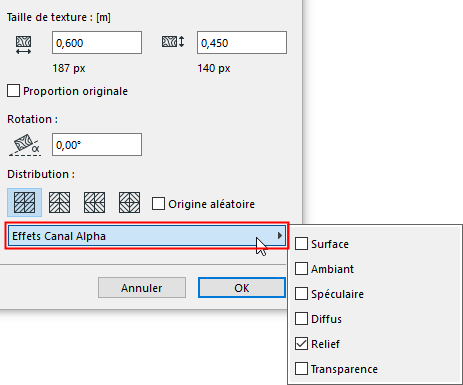The image size is (463, 385).
Task: Click the texture height icon
Action: [x=173, y=42]
